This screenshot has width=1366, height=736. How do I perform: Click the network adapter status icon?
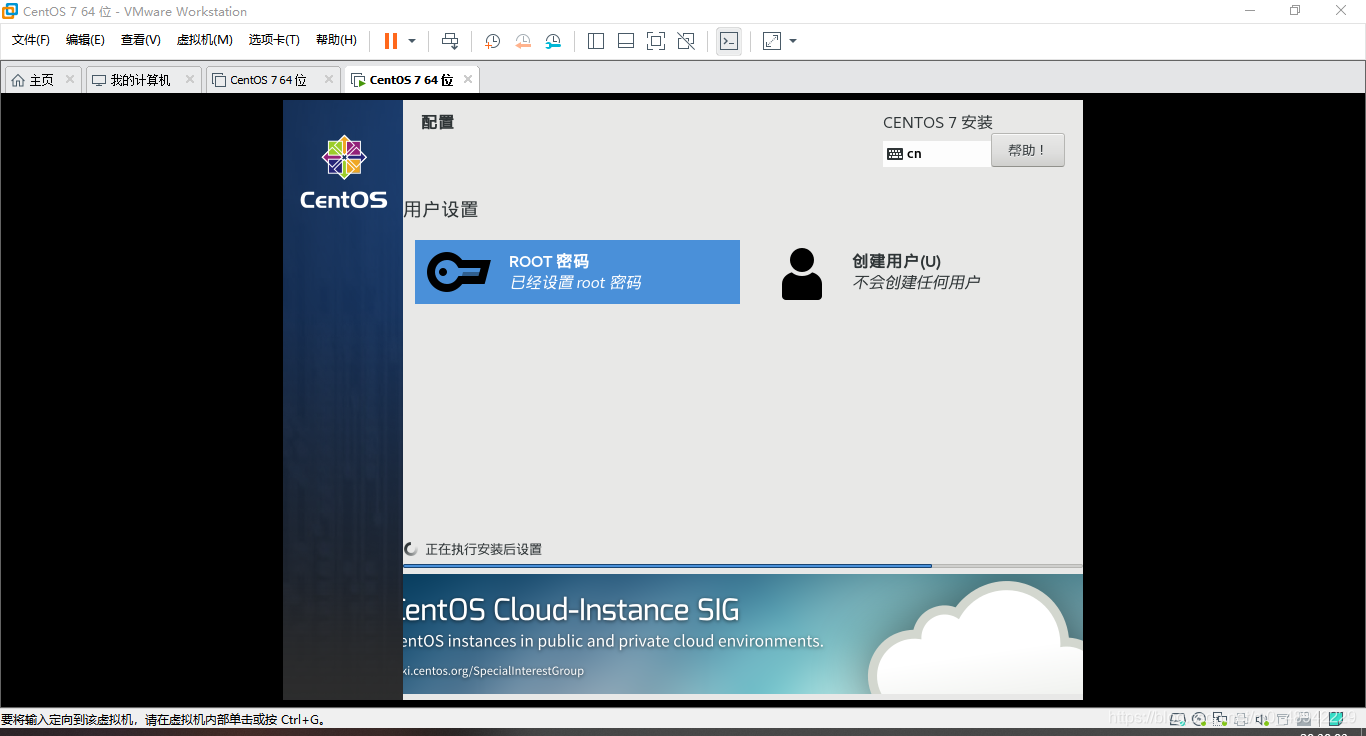pyautogui.click(x=1220, y=719)
